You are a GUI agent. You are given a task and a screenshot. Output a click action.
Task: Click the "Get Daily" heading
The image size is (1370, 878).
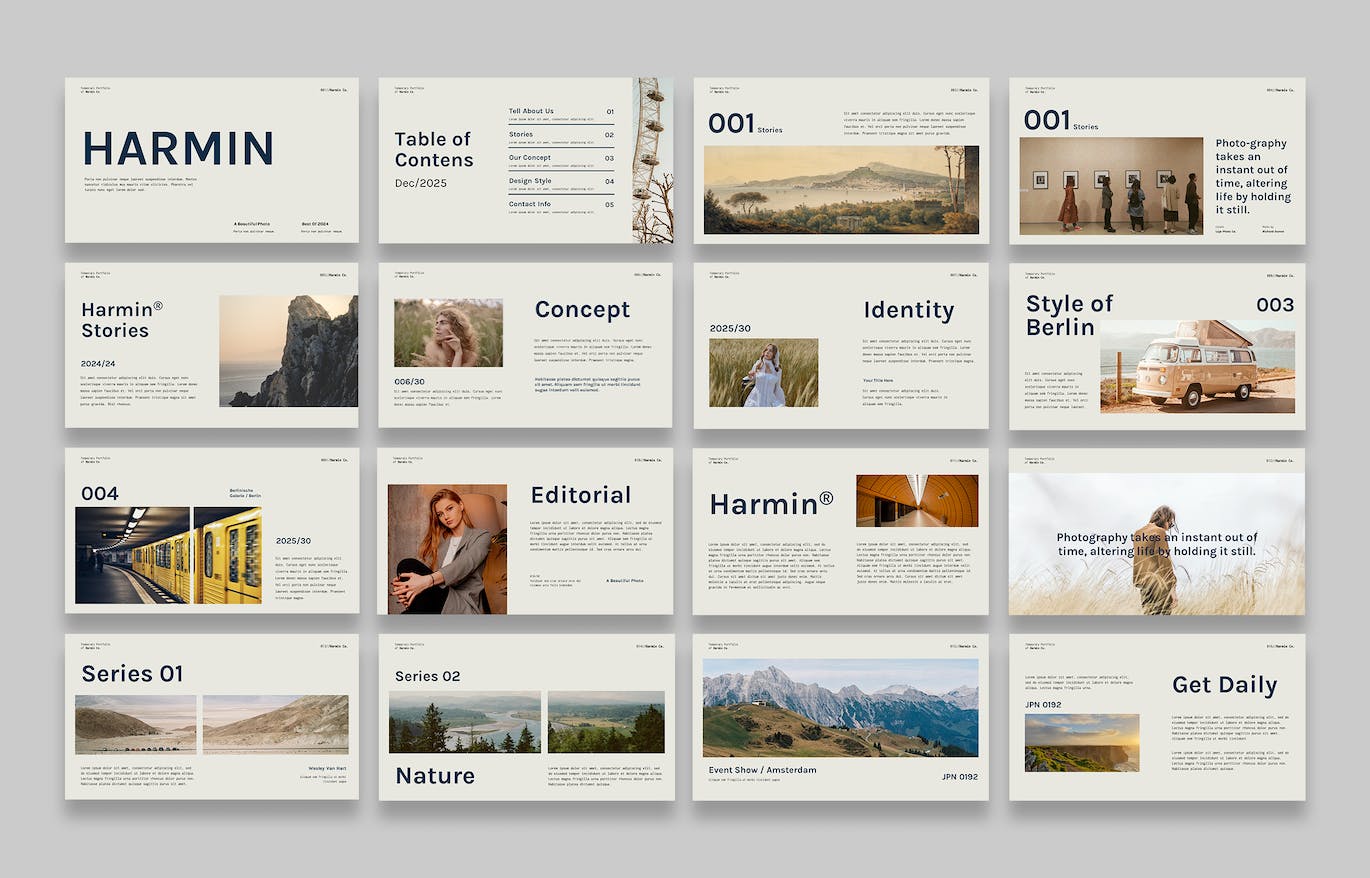click(x=1224, y=685)
